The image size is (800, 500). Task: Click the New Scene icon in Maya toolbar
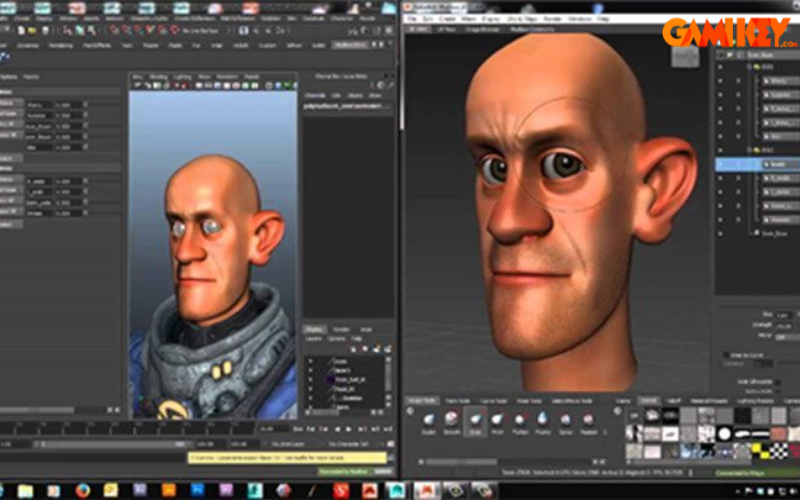click(21, 31)
